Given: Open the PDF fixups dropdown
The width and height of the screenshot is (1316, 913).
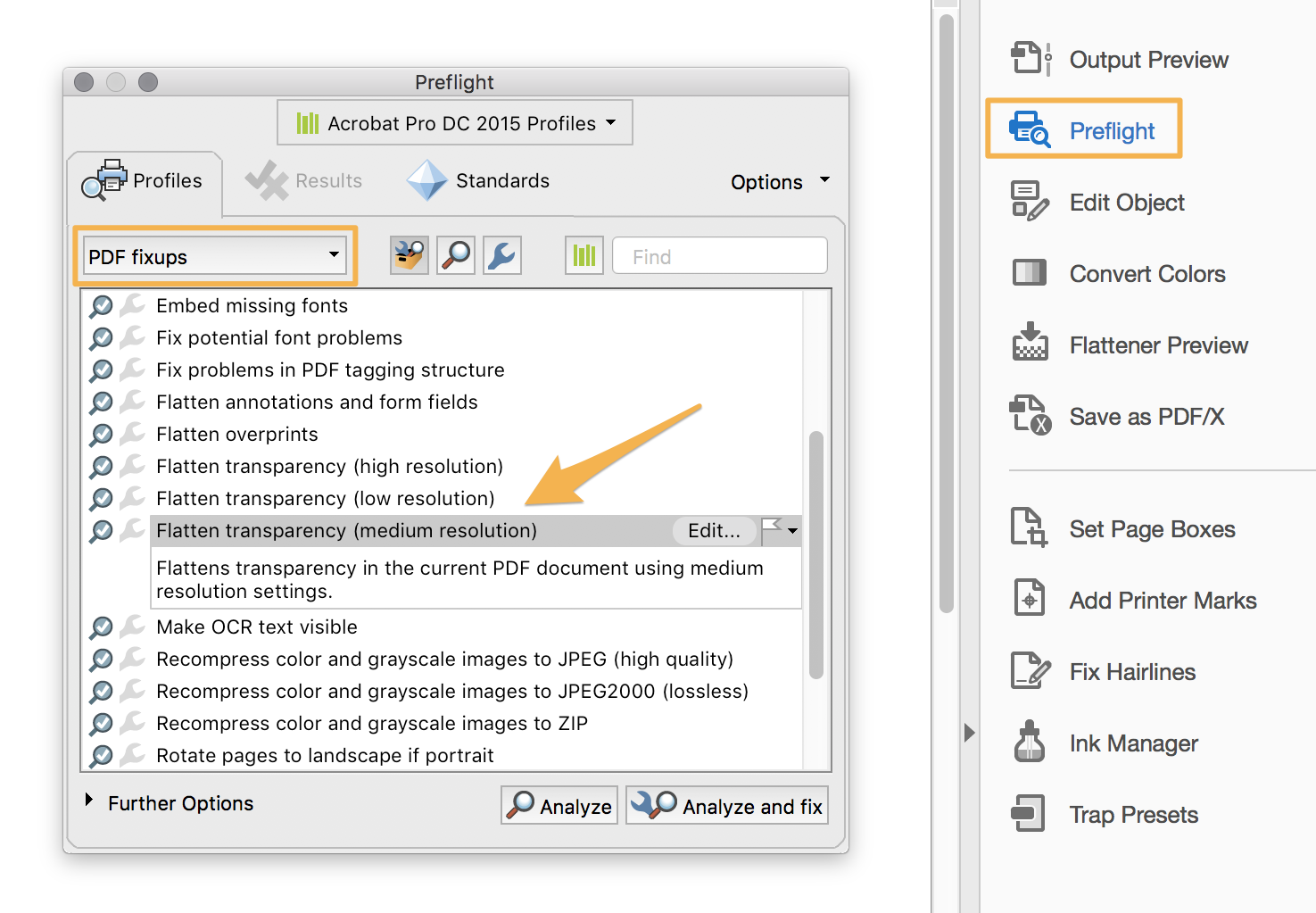Looking at the screenshot, I should [214, 256].
